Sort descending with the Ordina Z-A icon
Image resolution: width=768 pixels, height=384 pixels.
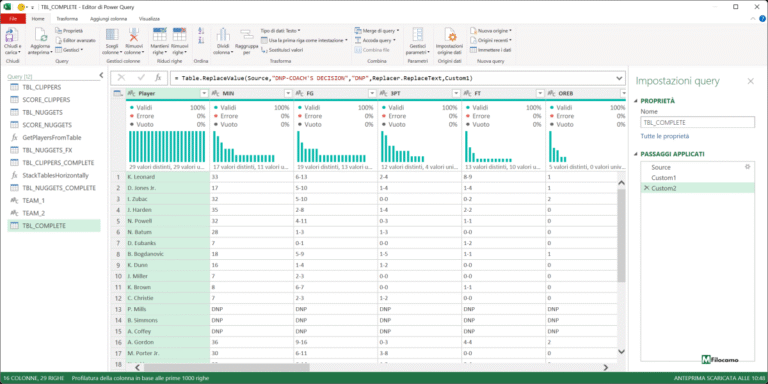point(201,41)
